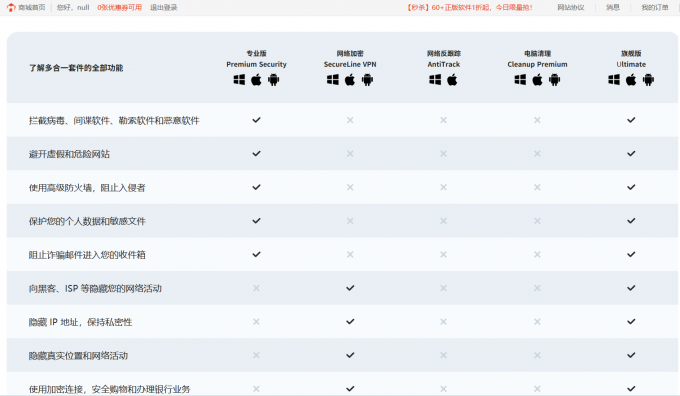Select the 专业版 Premium Security column header
This screenshot has height=396, width=680.
coord(256,59)
